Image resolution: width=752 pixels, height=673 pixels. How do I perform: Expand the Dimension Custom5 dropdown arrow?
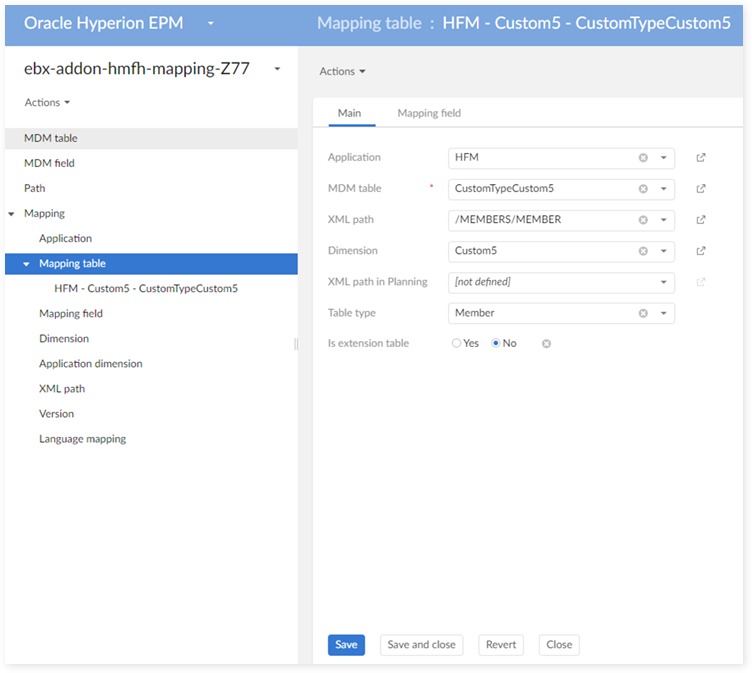(x=663, y=251)
